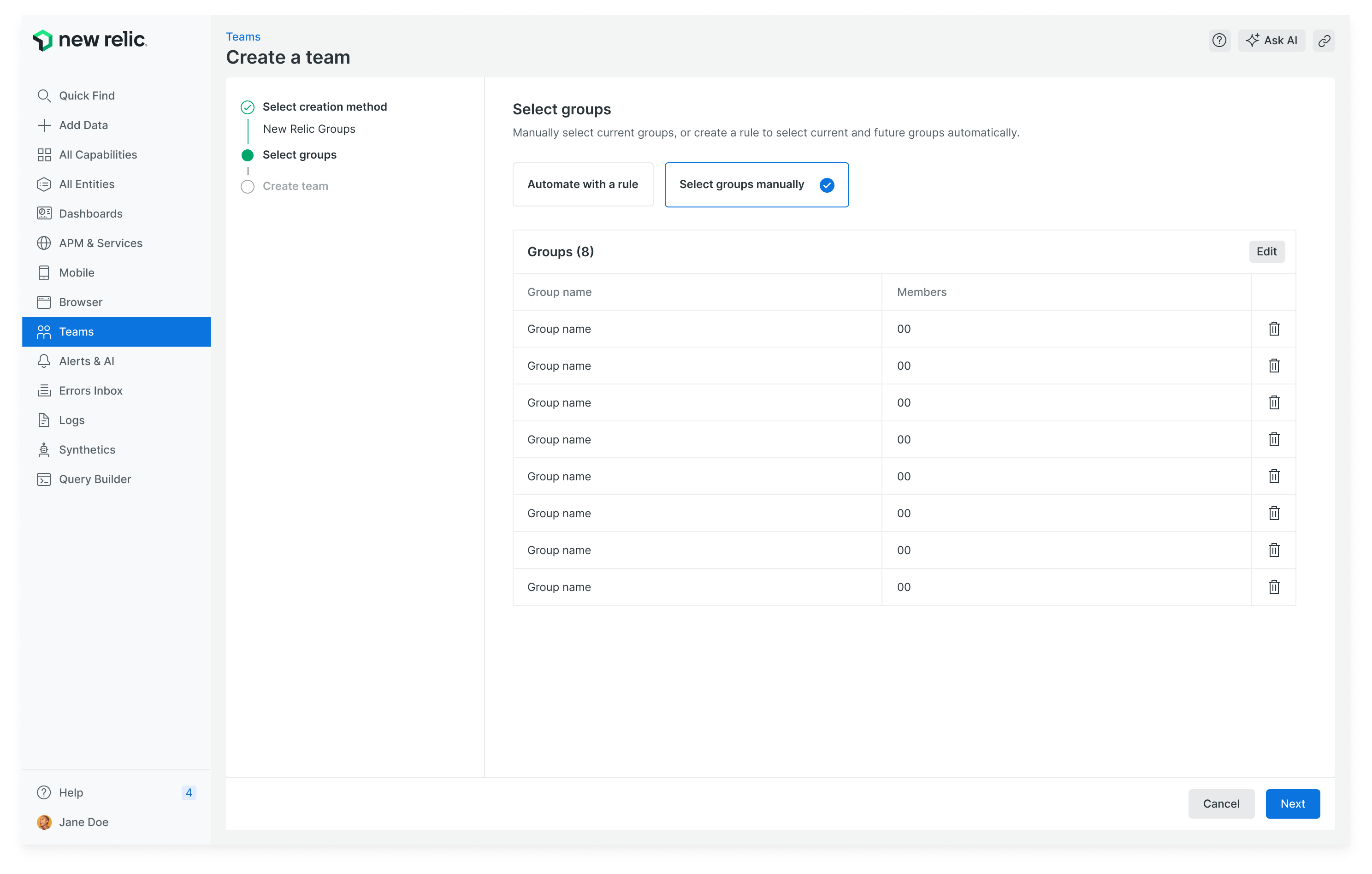The width and height of the screenshot is (1372, 874).
Task: Click the help question mark icon in header
Action: [1219, 41]
